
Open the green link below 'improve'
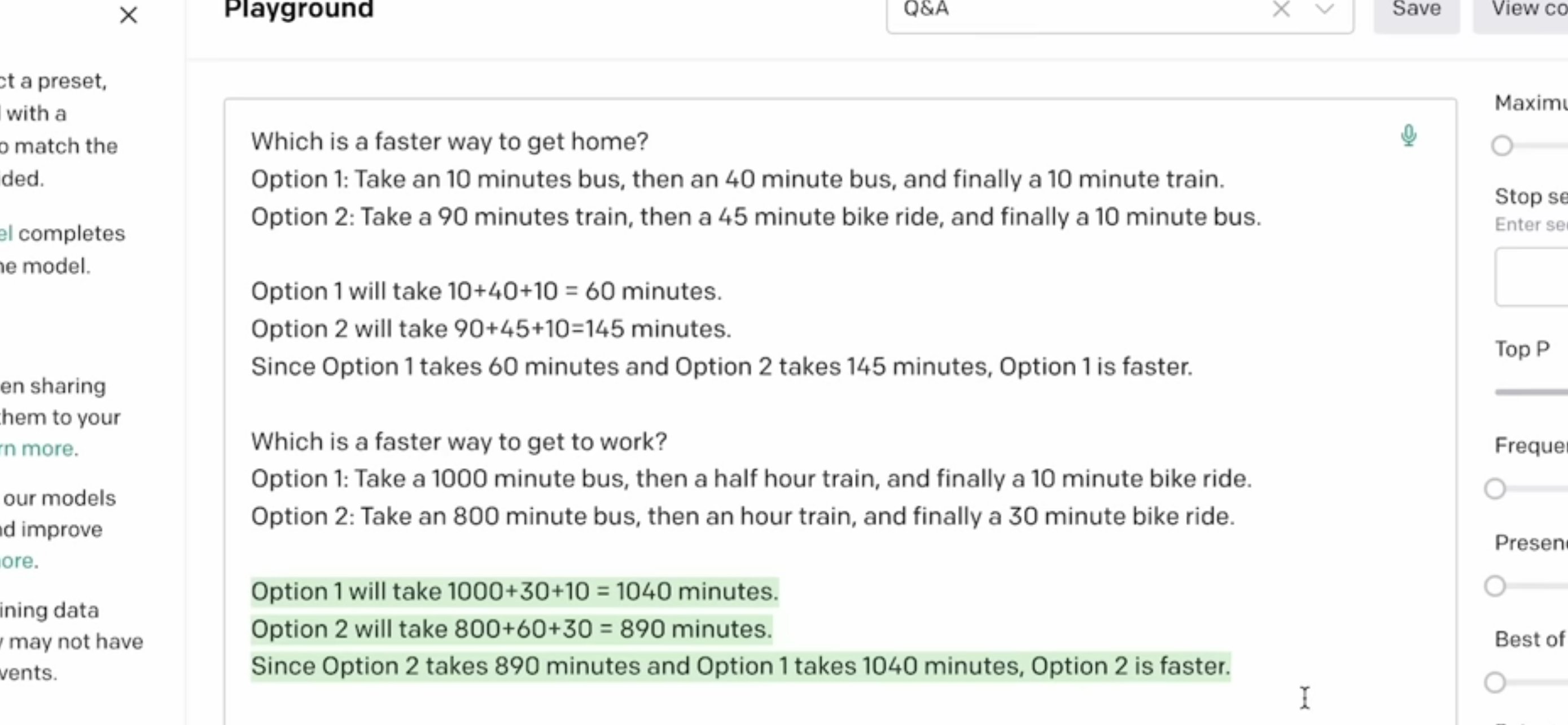[17, 561]
